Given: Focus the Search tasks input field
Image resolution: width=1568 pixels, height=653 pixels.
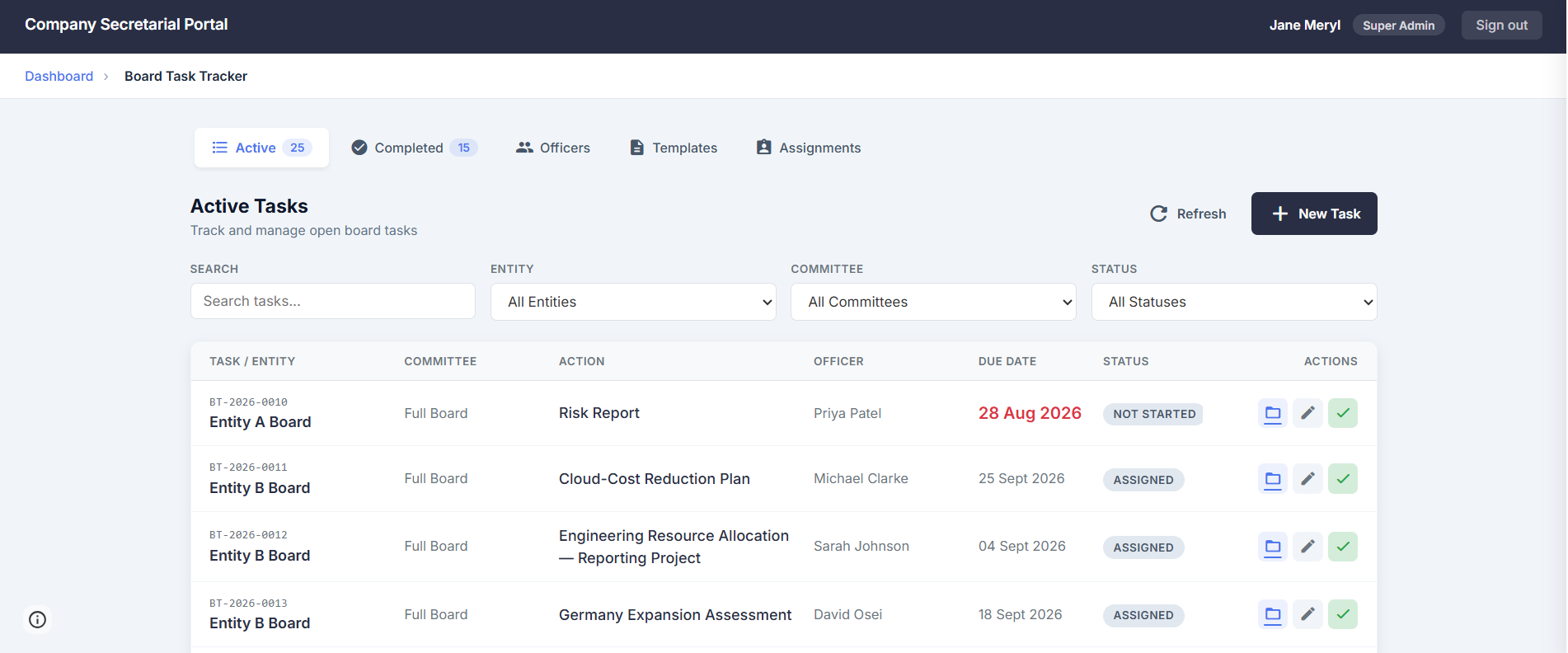Looking at the screenshot, I should pyautogui.click(x=333, y=301).
